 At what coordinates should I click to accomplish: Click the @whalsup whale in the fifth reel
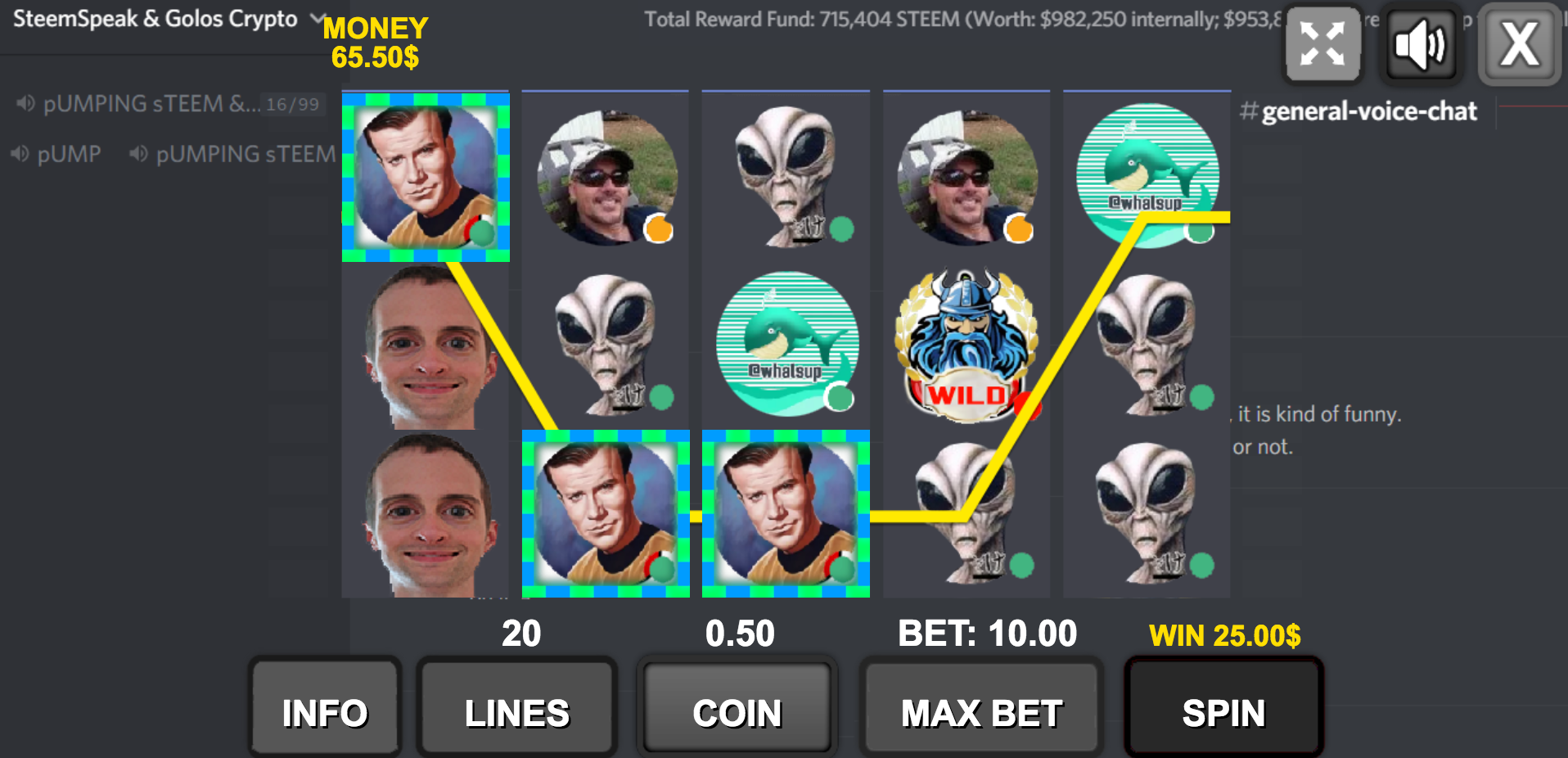coord(1147,174)
